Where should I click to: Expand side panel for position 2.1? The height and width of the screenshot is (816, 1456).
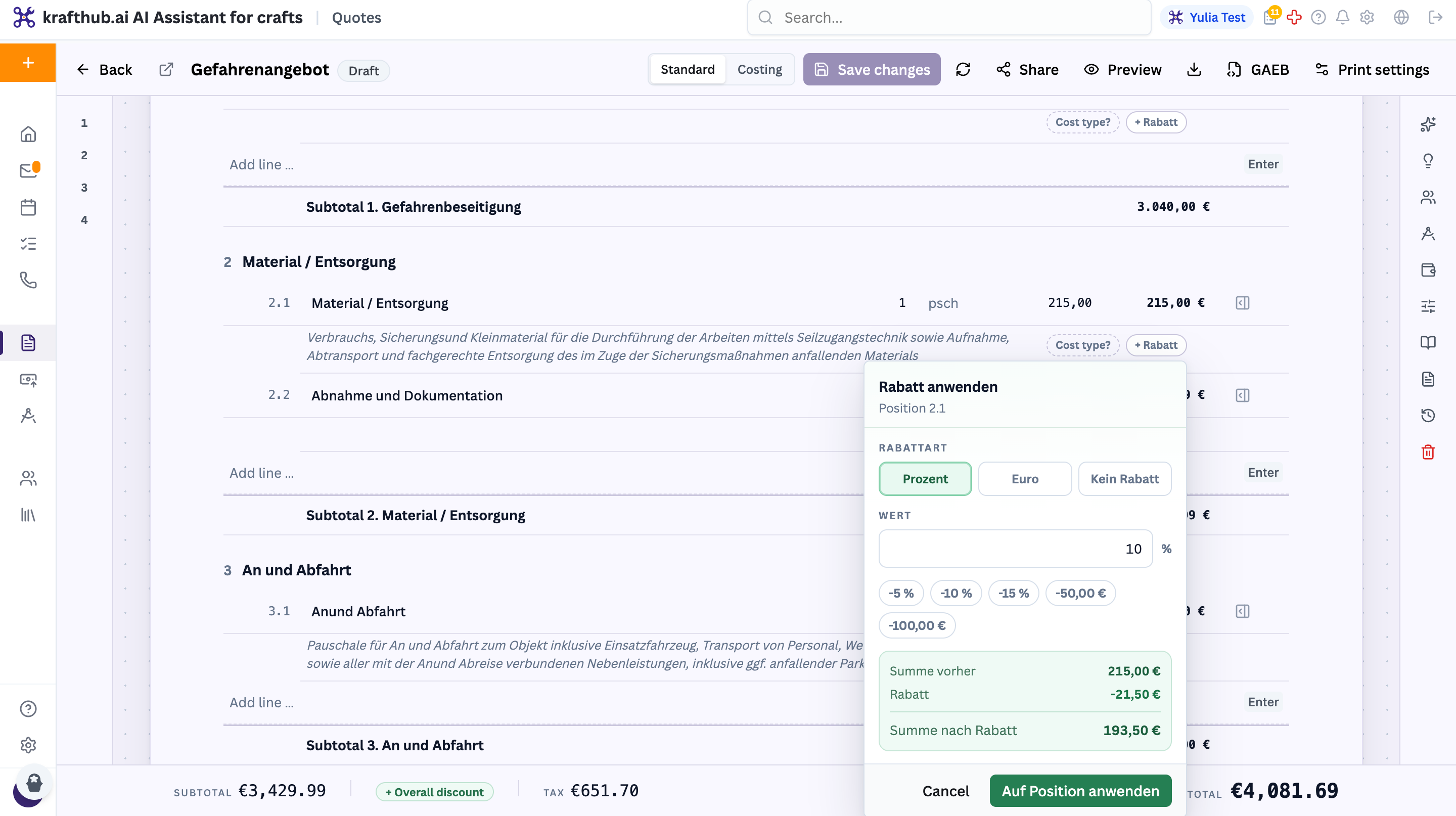click(1242, 303)
